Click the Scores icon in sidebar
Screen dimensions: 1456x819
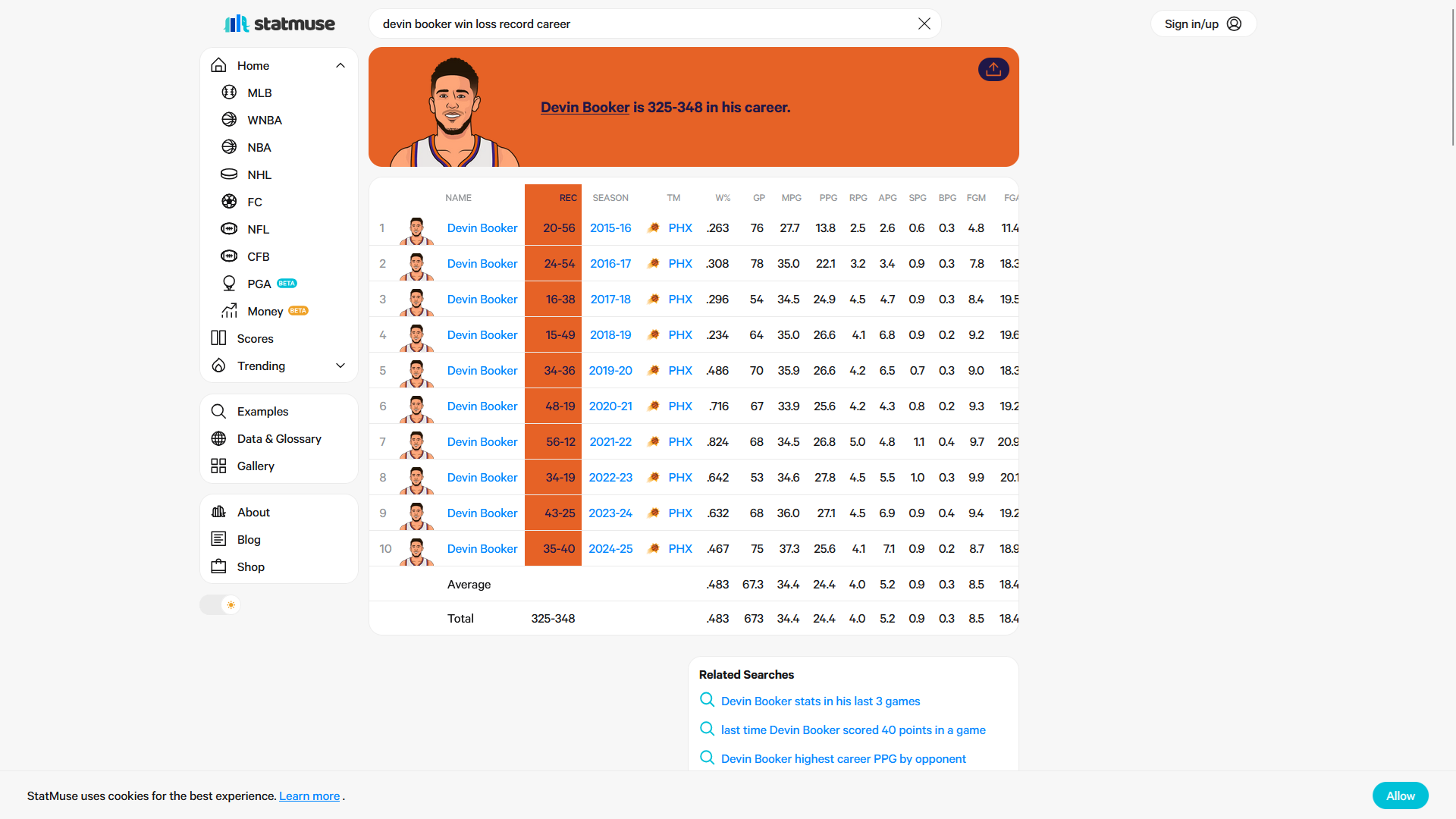[x=218, y=338]
